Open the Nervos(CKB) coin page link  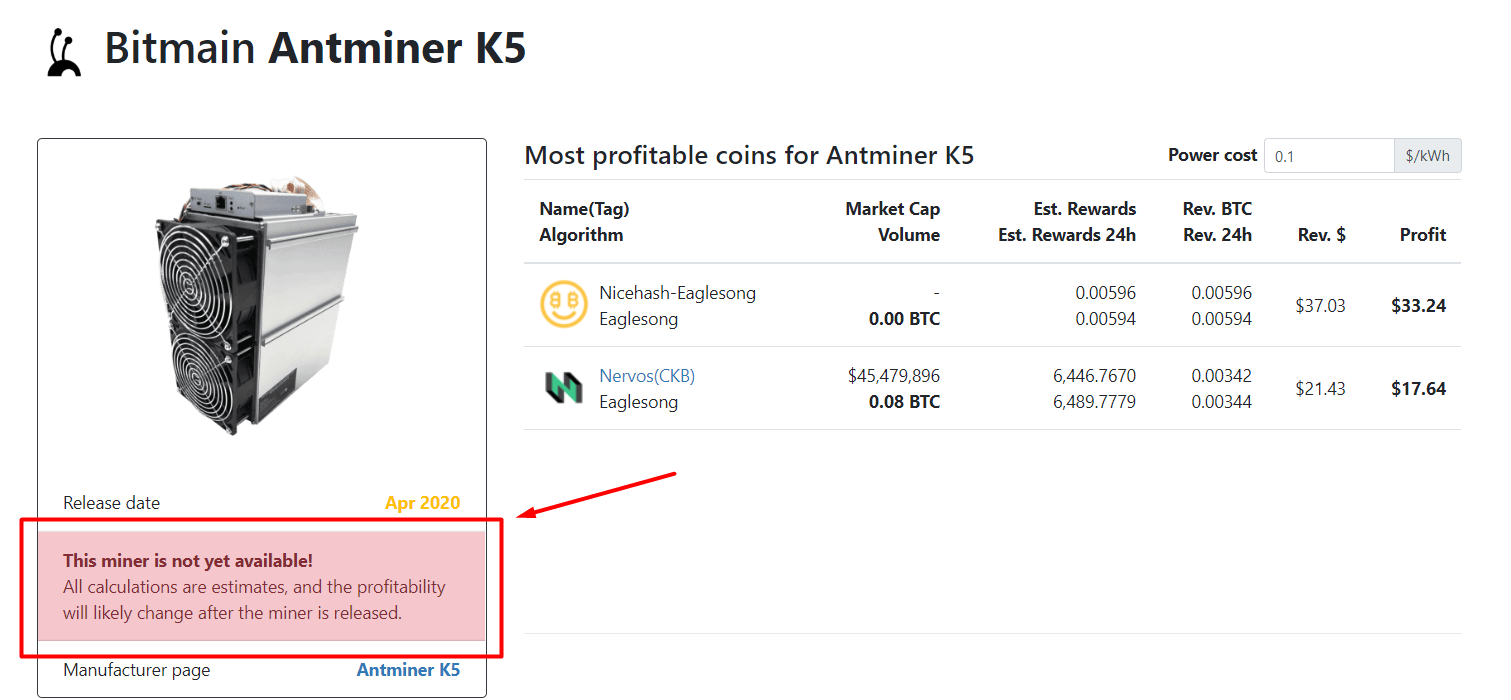pyautogui.click(x=646, y=375)
